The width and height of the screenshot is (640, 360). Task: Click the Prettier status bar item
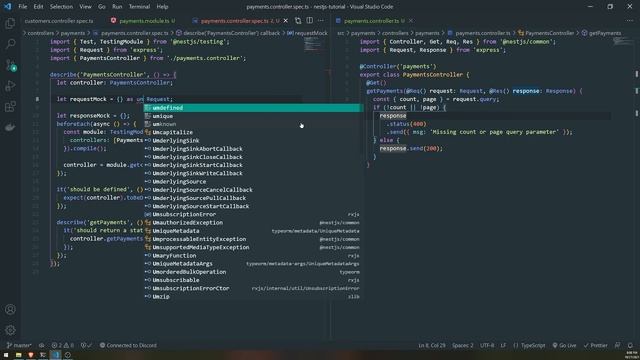[x=596, y=345]
